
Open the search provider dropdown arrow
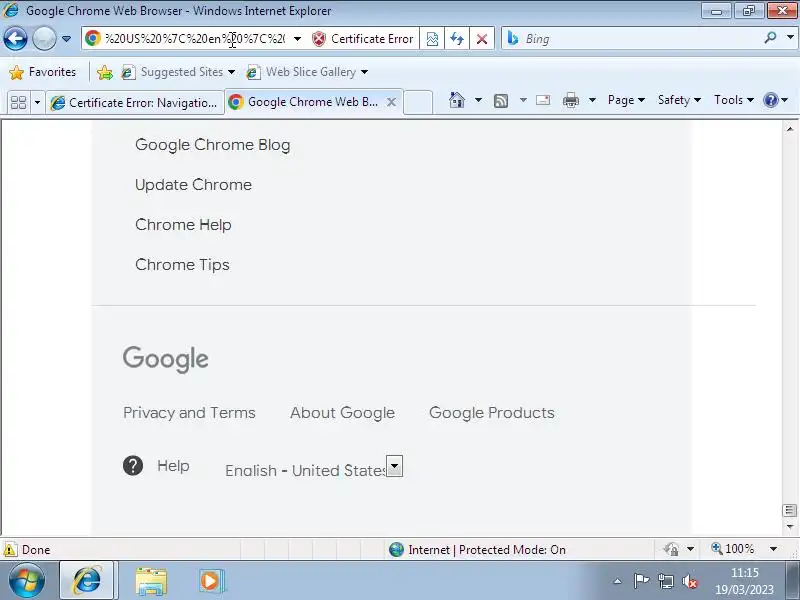(x=790, y=37)
